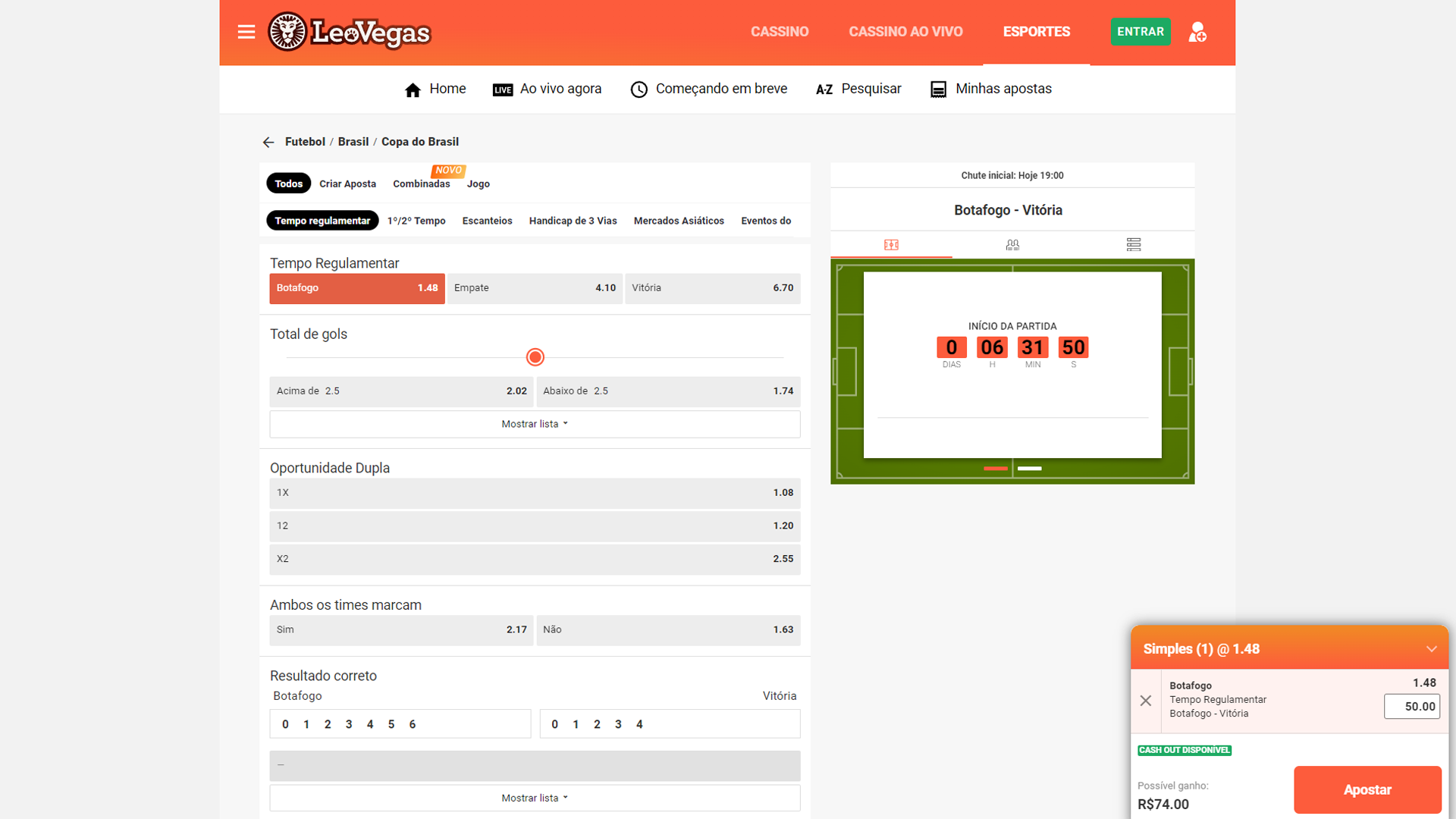Show first slide of match widget

point(996,469)
